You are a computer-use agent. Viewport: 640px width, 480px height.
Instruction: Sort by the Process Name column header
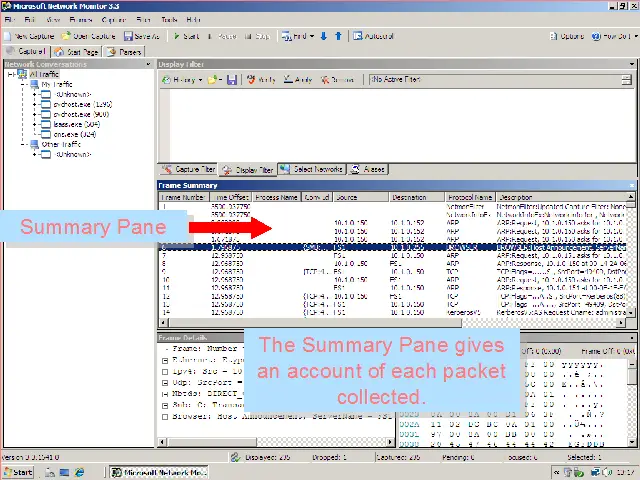[276, 197]
